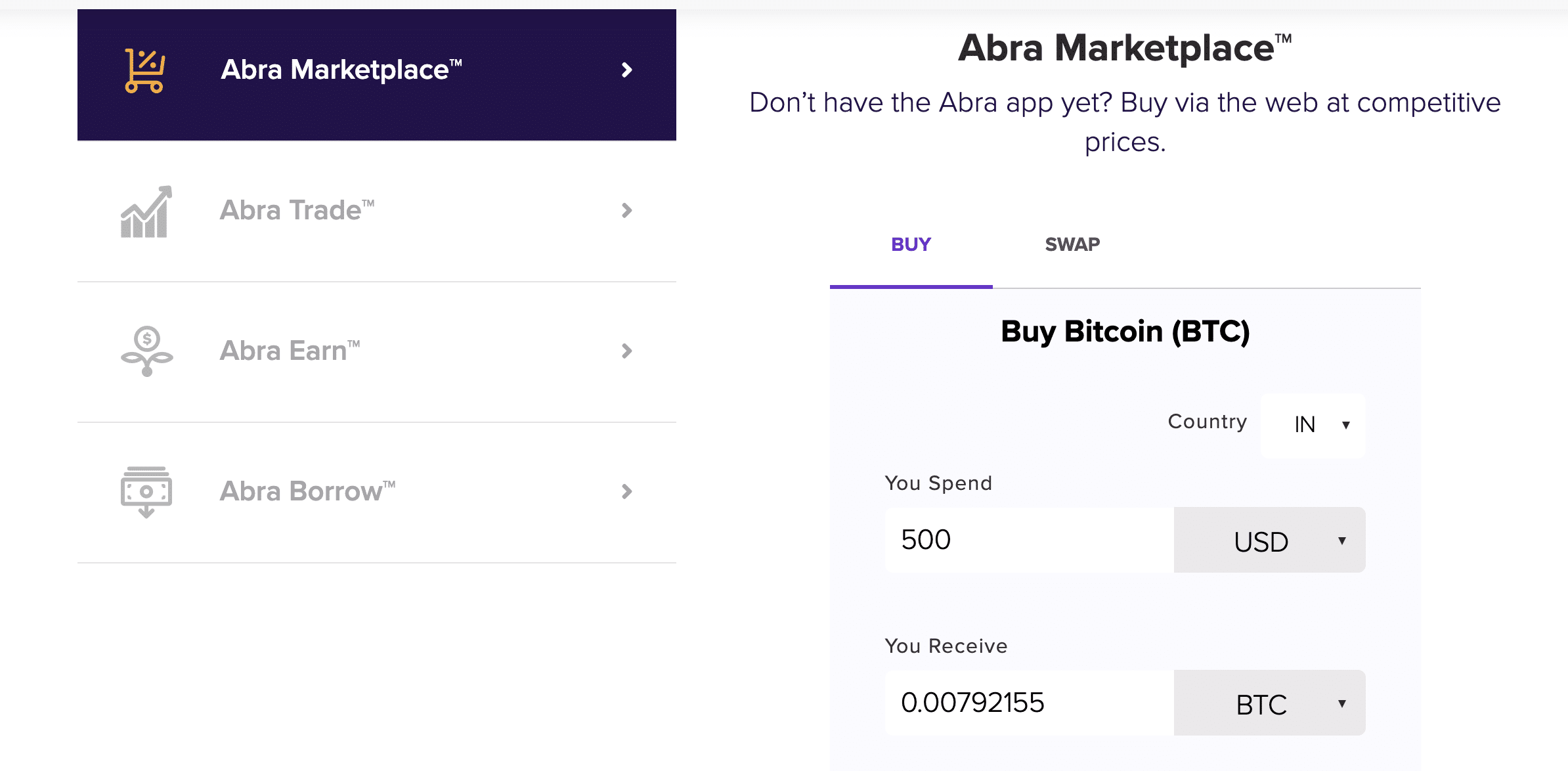
Task: Click the Abra Trade rising chart icon
Action: coord(146,211)
